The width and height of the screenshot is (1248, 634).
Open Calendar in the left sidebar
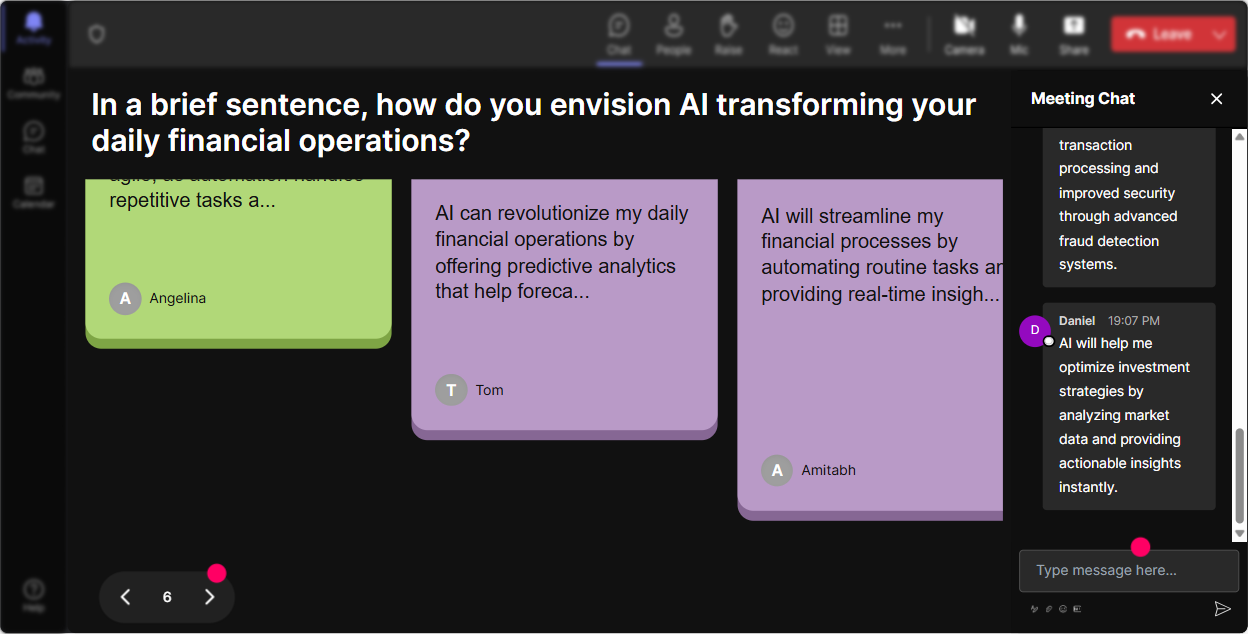tap(33, 191)
